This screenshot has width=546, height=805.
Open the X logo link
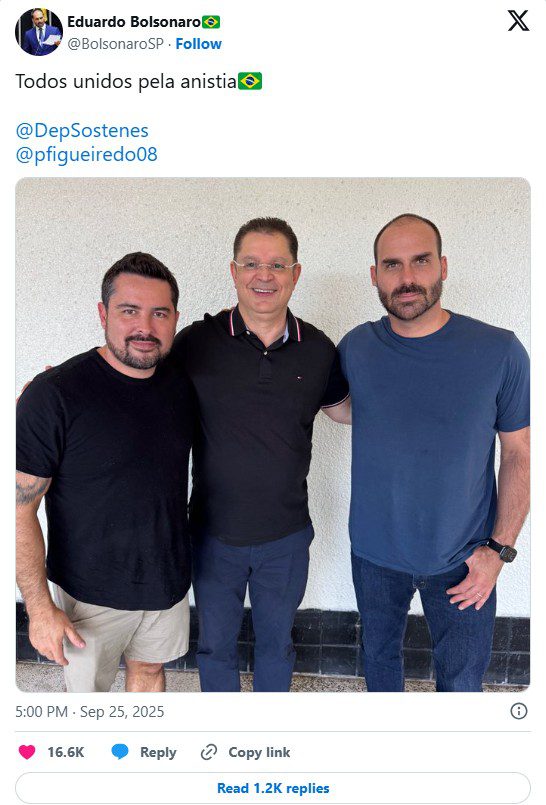pyautogui.click(x=518, y=21)
